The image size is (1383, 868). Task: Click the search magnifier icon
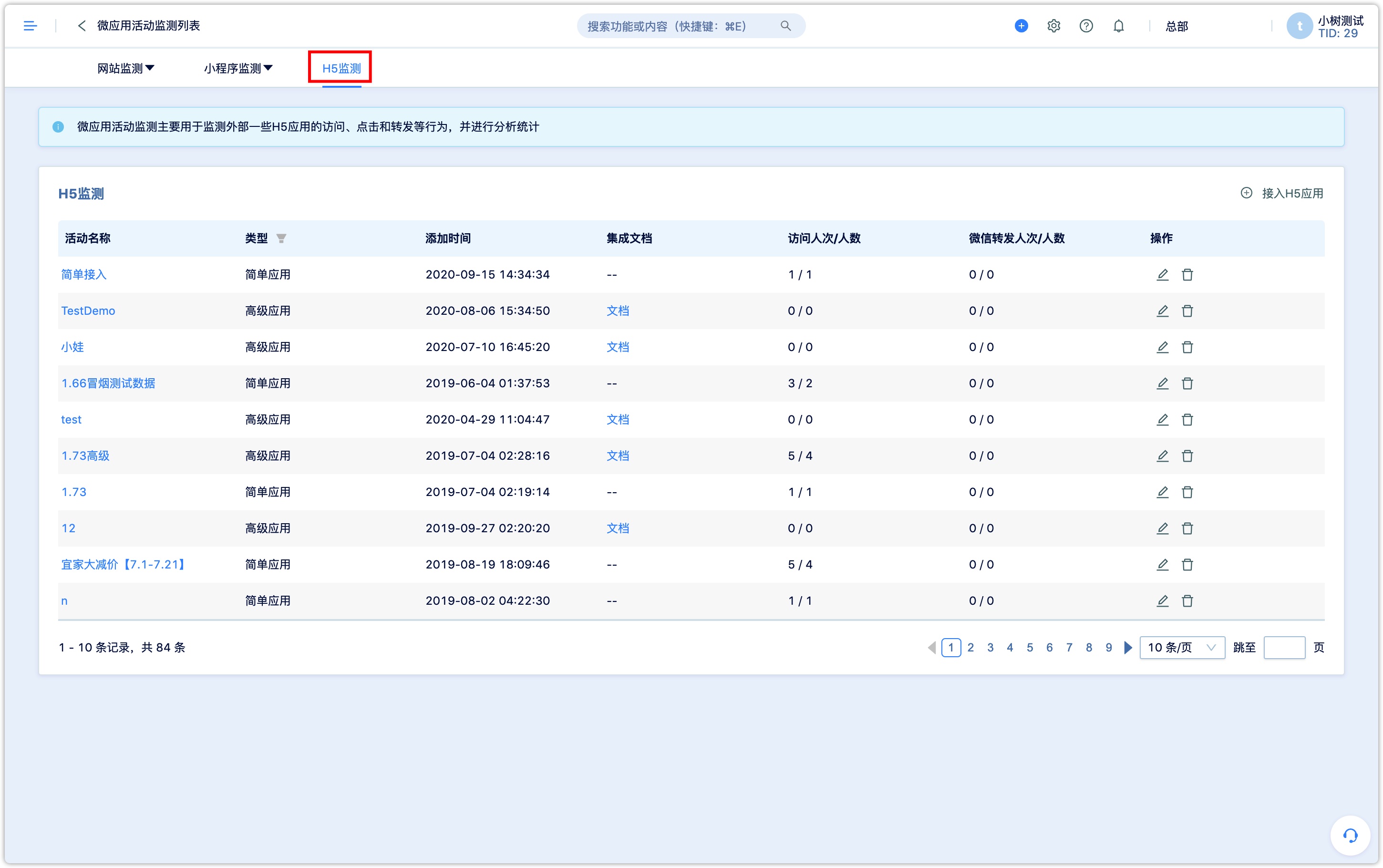pyautogui.click(x=785, y=26)
